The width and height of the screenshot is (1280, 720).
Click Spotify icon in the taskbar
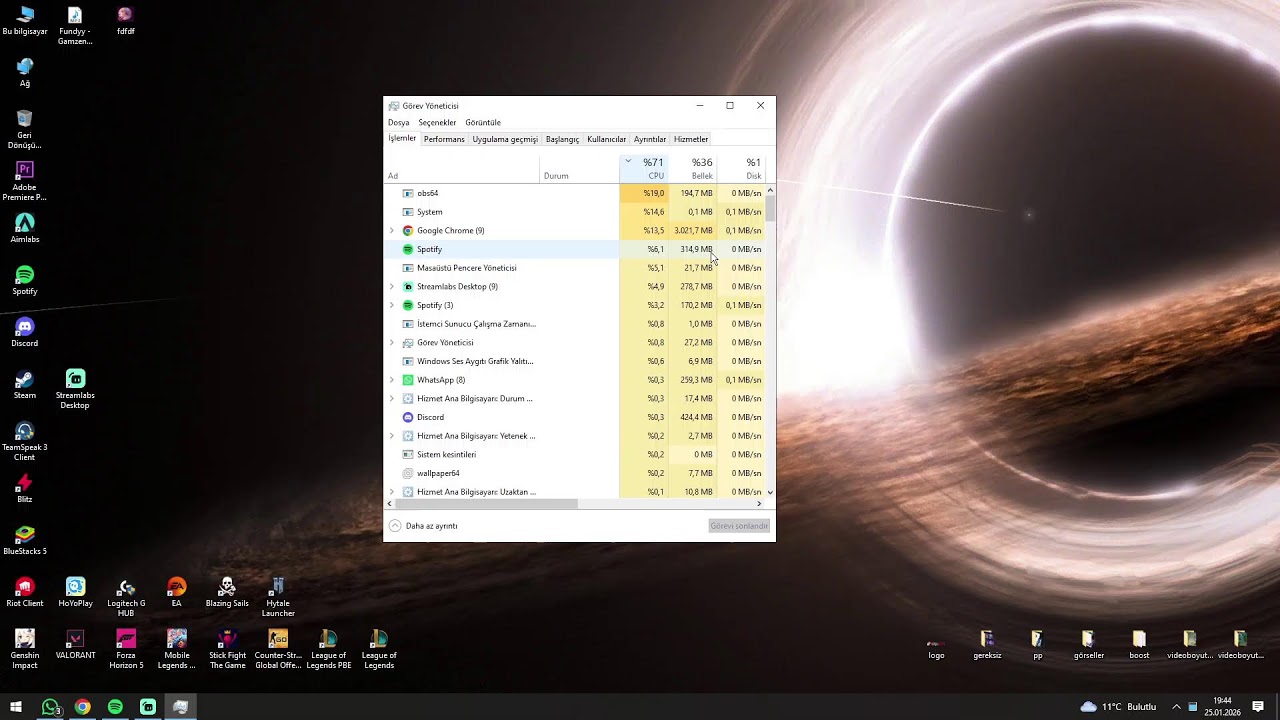click(x=115, y=707)
